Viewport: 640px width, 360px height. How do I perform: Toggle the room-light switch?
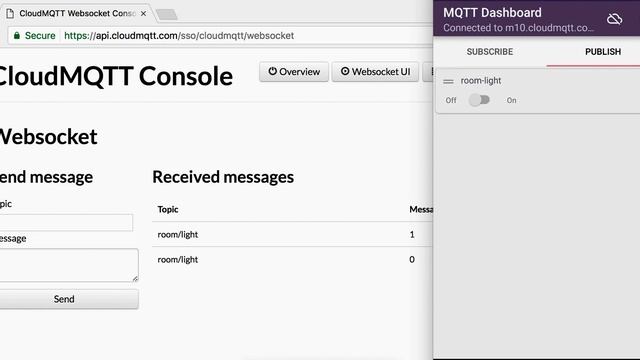point(479,100)
